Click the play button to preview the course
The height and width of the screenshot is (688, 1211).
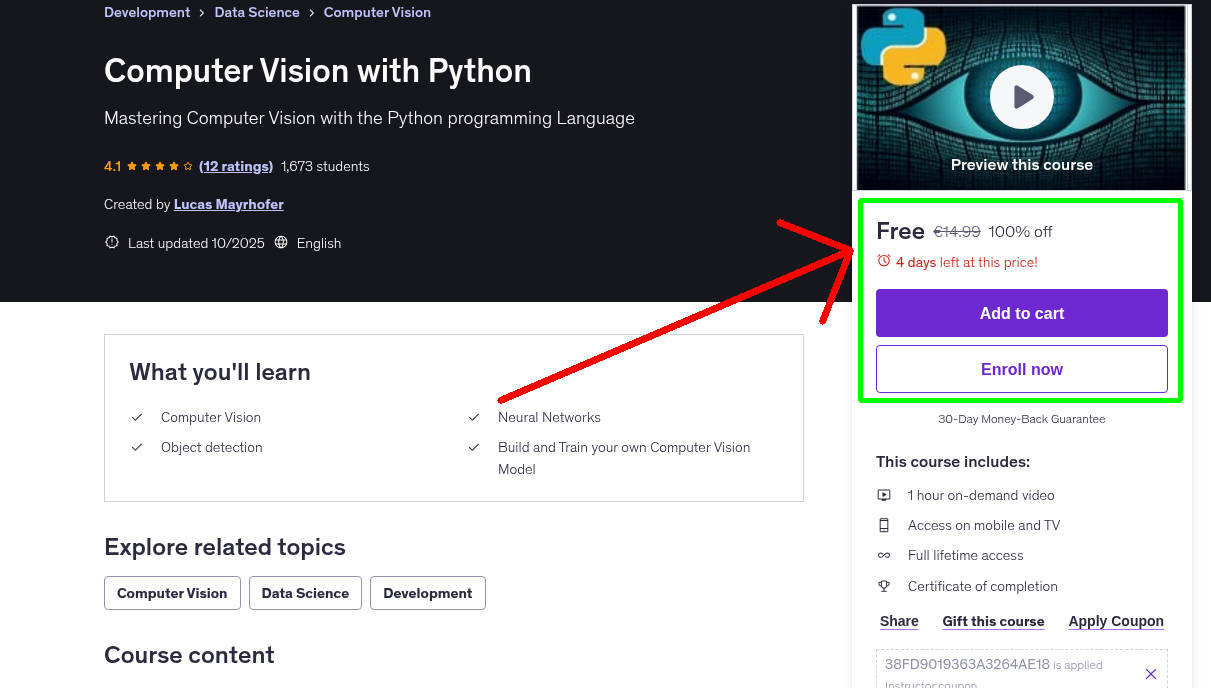[x=1021, y=96]
